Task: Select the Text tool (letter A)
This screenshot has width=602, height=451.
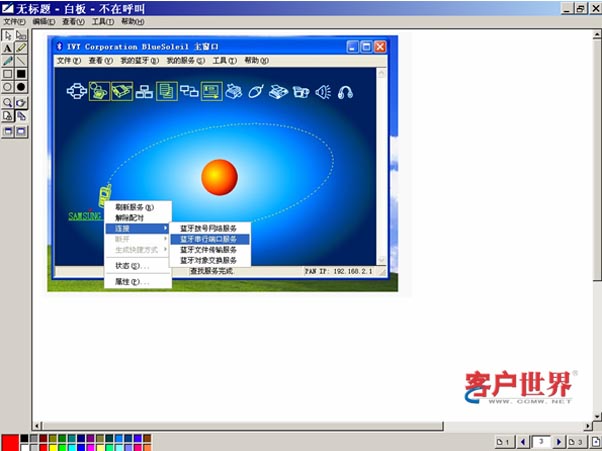Action: pos(7,47)
